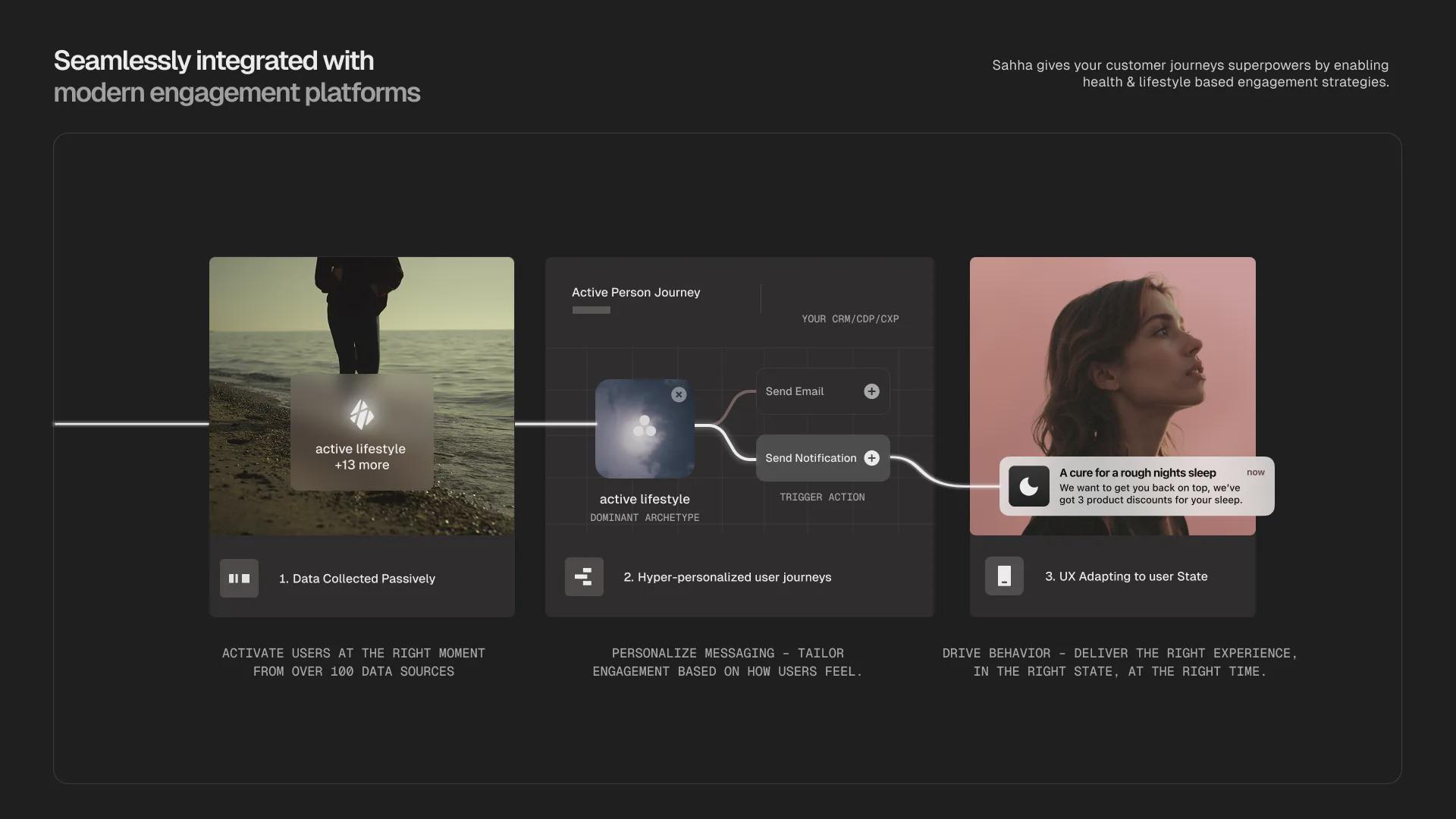
Task: Click the Sahha logo on beach card
Action: click(362, 414)
